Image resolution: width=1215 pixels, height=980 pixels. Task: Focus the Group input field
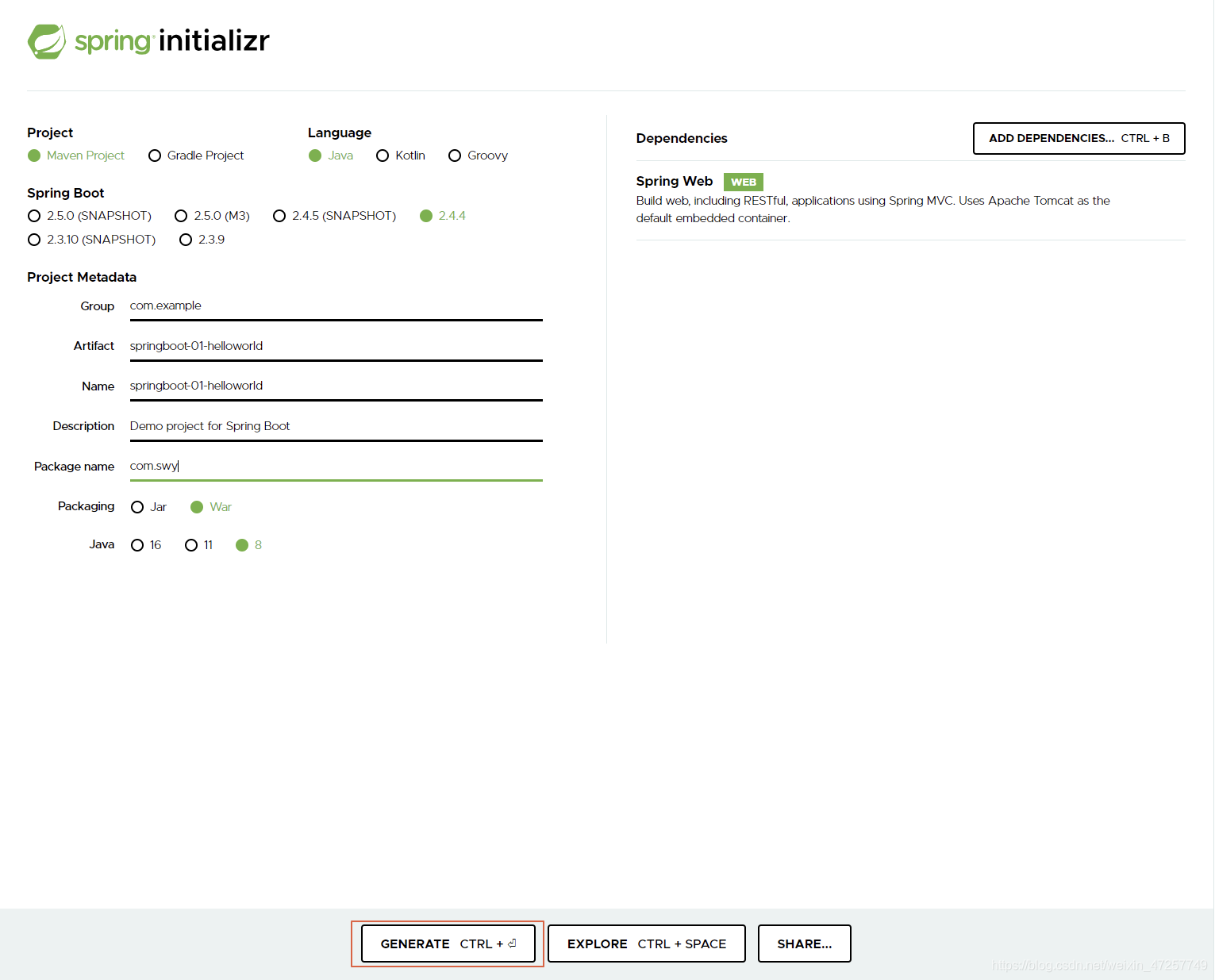click(x=336, y=306)
